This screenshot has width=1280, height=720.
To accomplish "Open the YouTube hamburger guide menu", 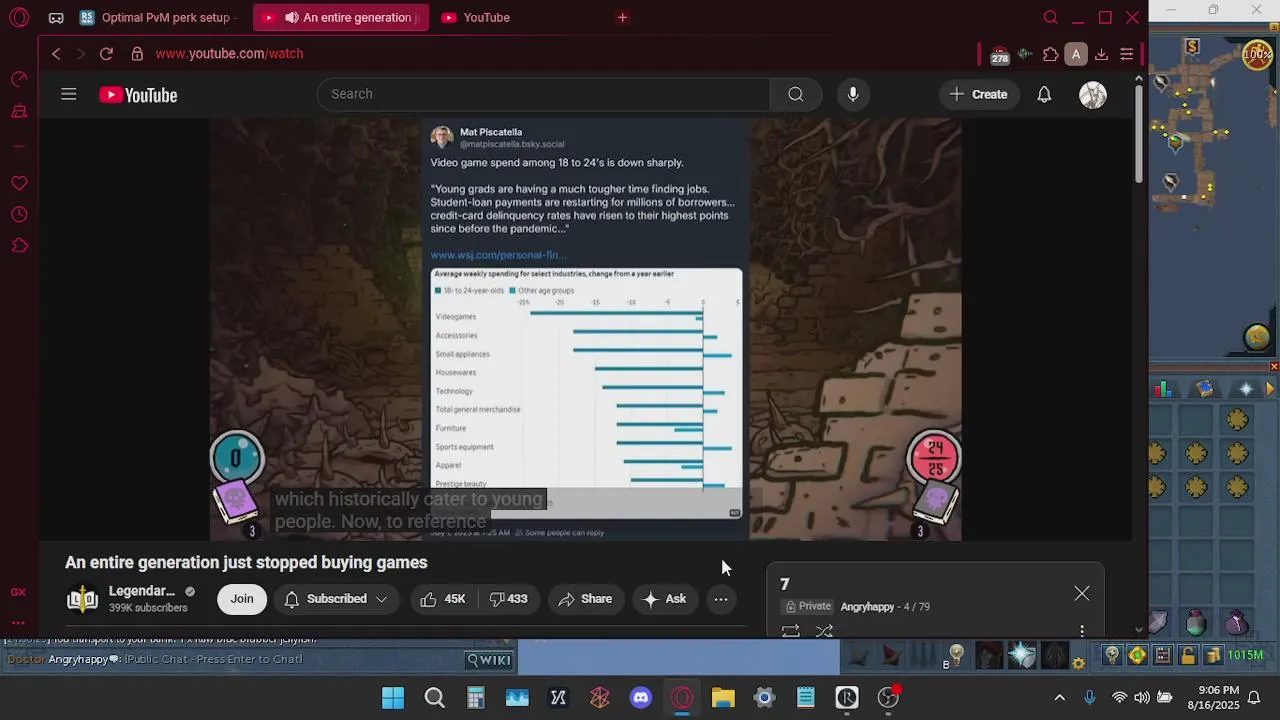I will click(x=68, y=94).
